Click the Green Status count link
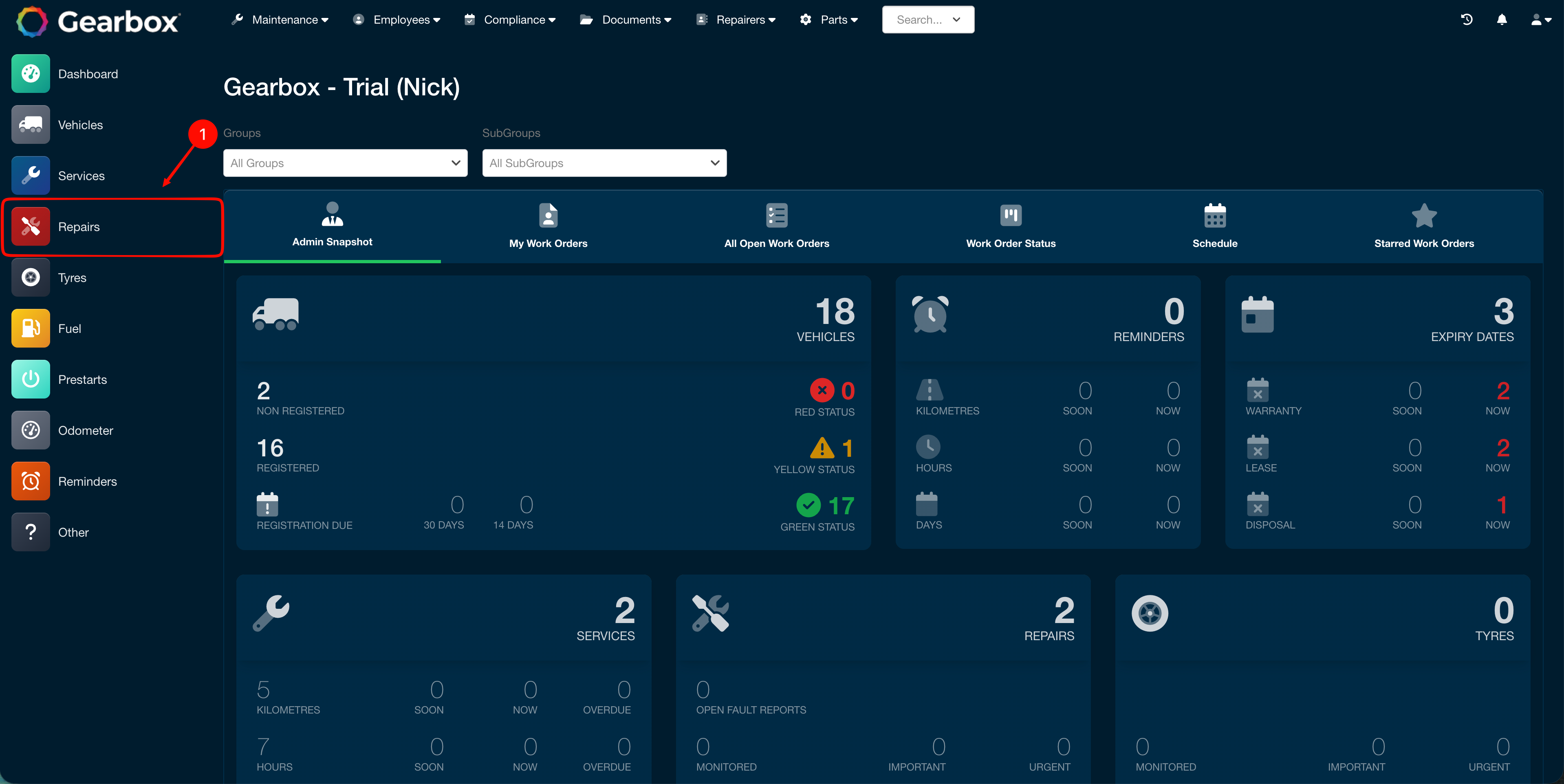 point(841,505)
